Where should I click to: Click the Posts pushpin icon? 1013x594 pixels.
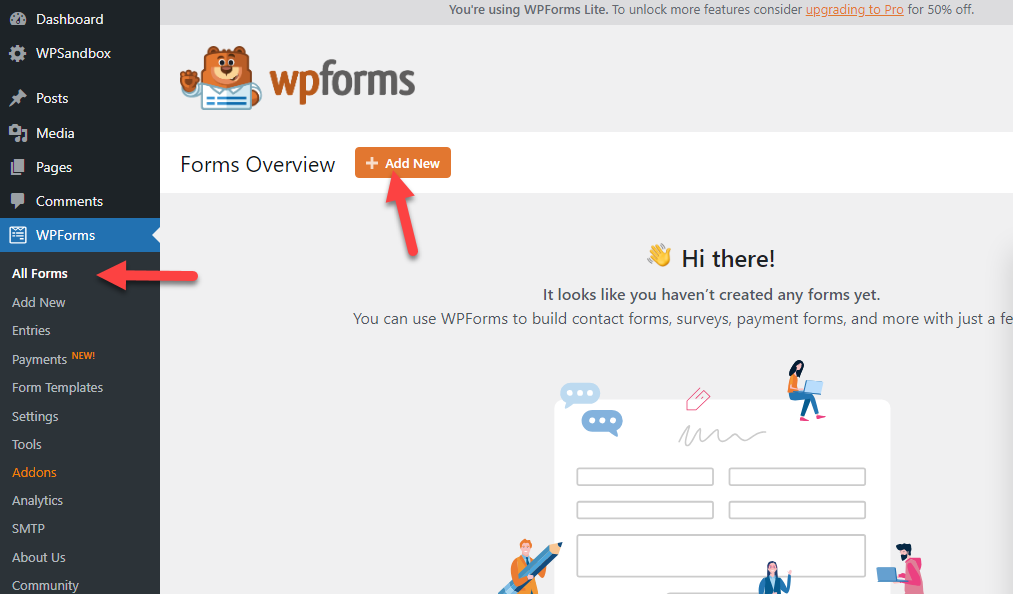18,98
